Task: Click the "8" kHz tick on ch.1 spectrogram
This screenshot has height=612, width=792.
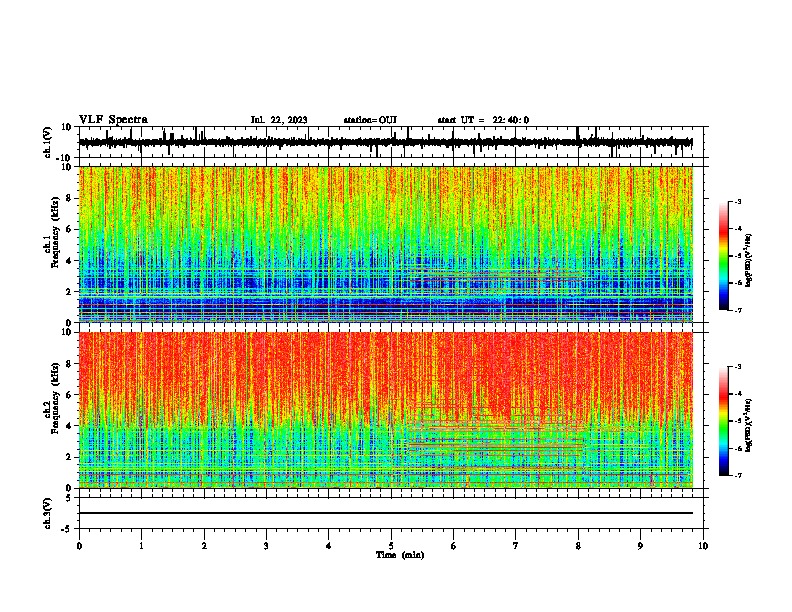Action: [x=70, y=198]
